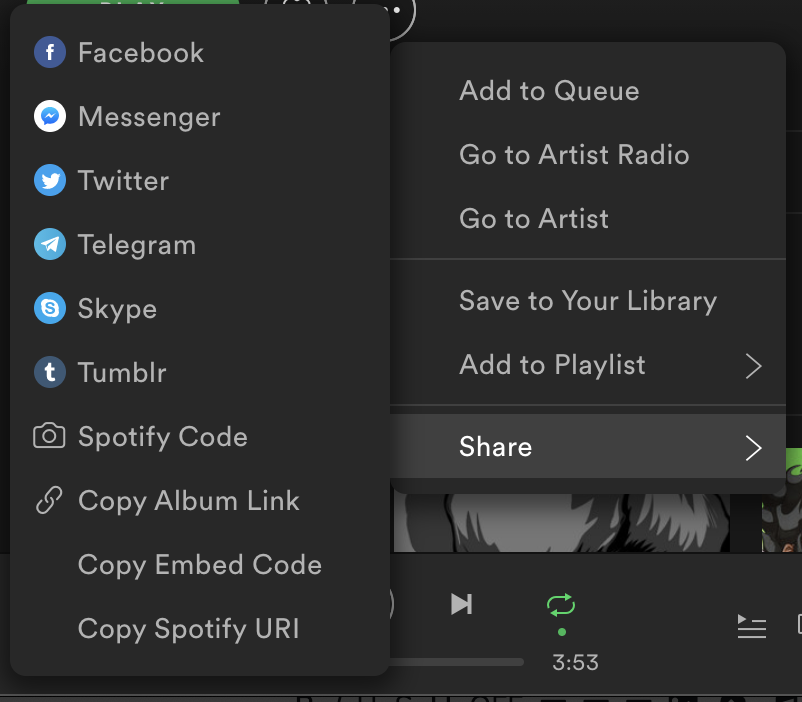Open the Go to Artist entry

534,219
